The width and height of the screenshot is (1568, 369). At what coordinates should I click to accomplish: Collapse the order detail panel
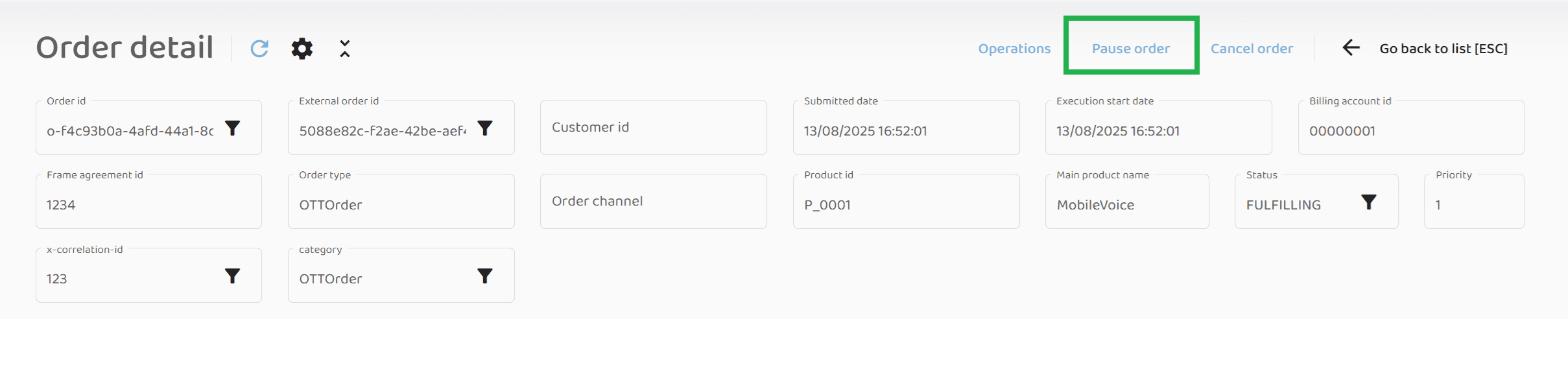click(x=345, y=49)
